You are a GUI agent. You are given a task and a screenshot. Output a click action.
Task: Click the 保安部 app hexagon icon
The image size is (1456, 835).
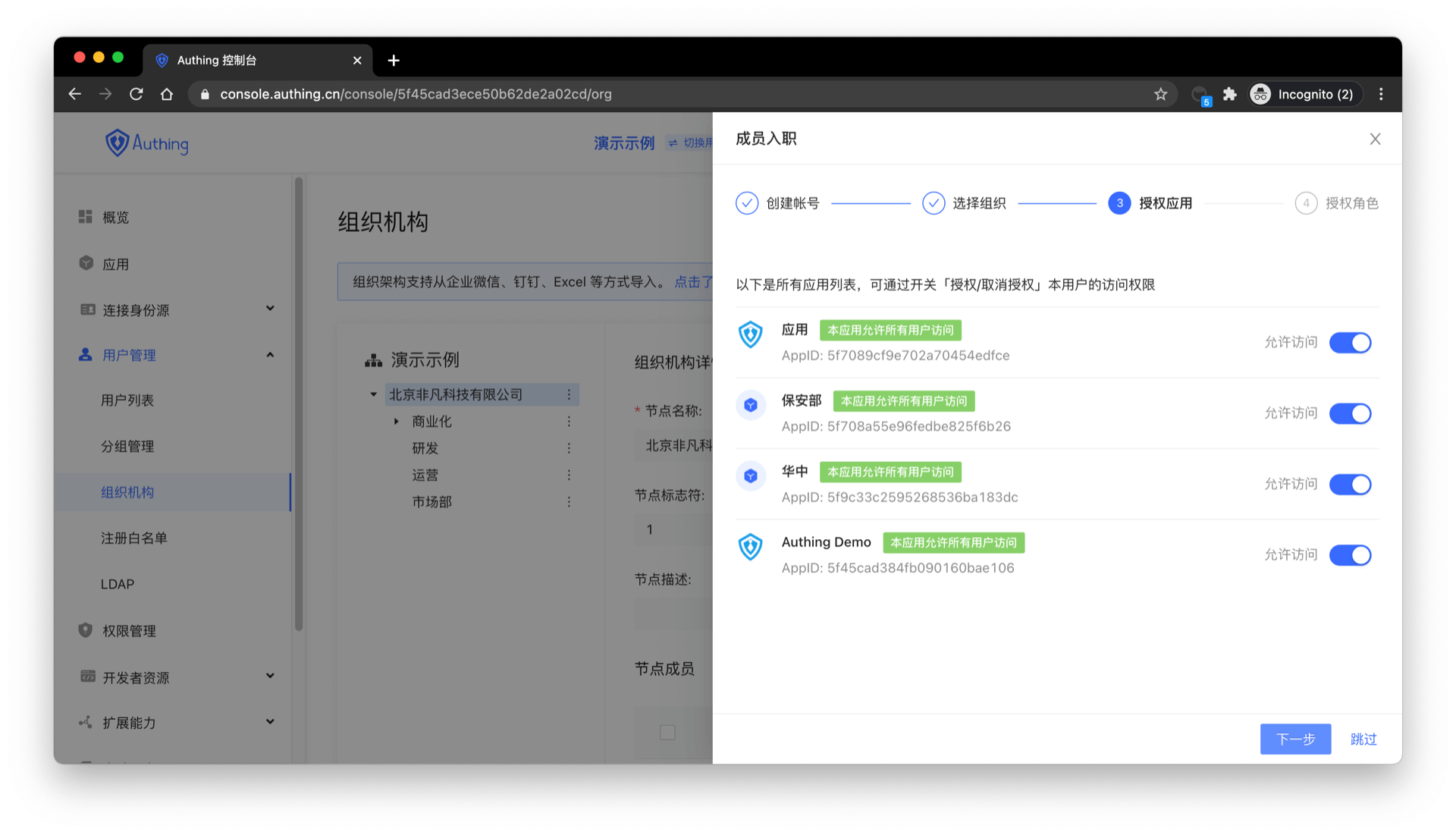(750, 405)
